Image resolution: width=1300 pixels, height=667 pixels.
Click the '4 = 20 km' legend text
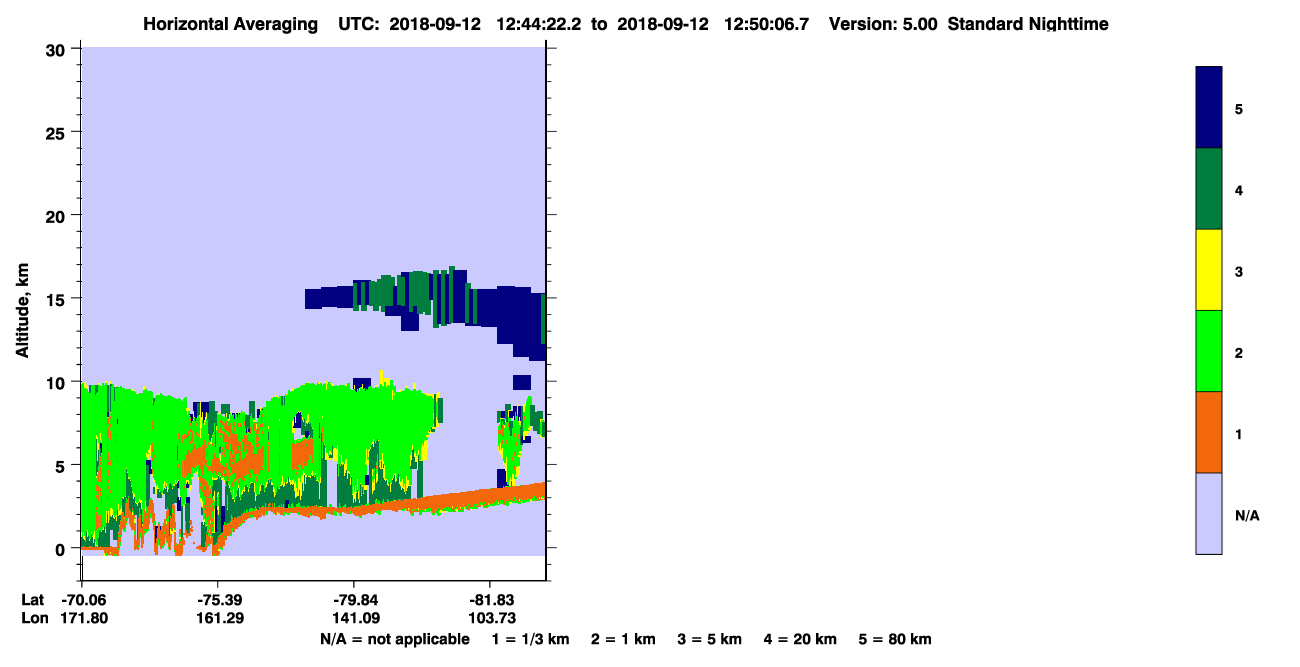[x=801, y=639]
